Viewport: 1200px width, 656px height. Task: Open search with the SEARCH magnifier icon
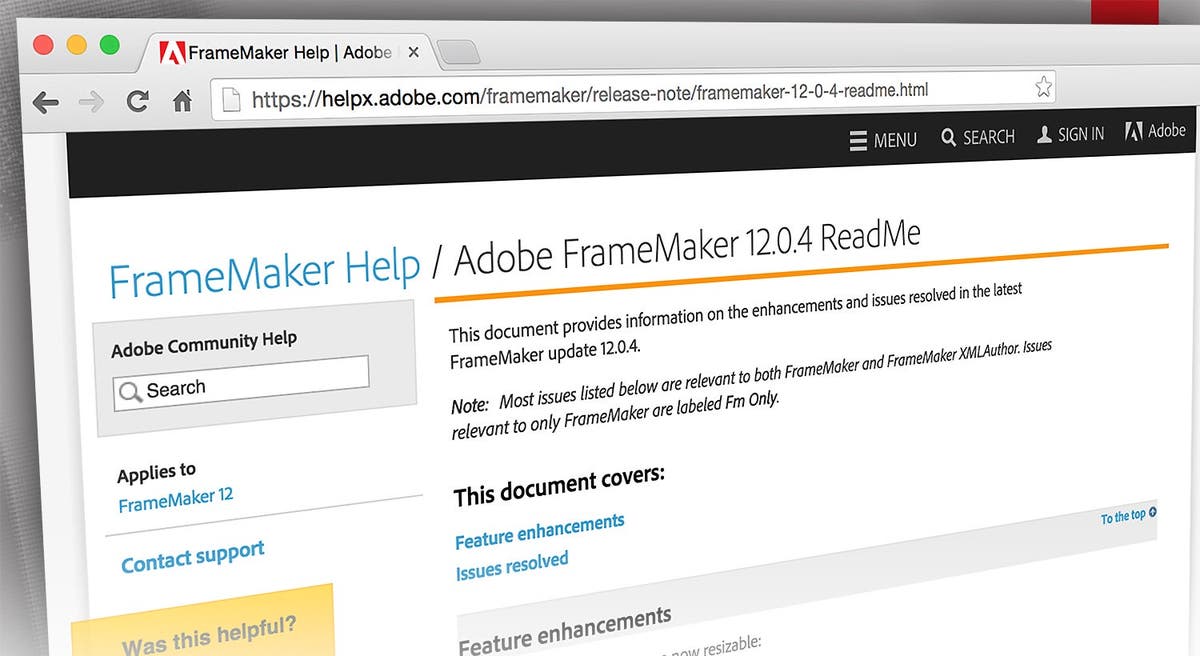point(949,137)
